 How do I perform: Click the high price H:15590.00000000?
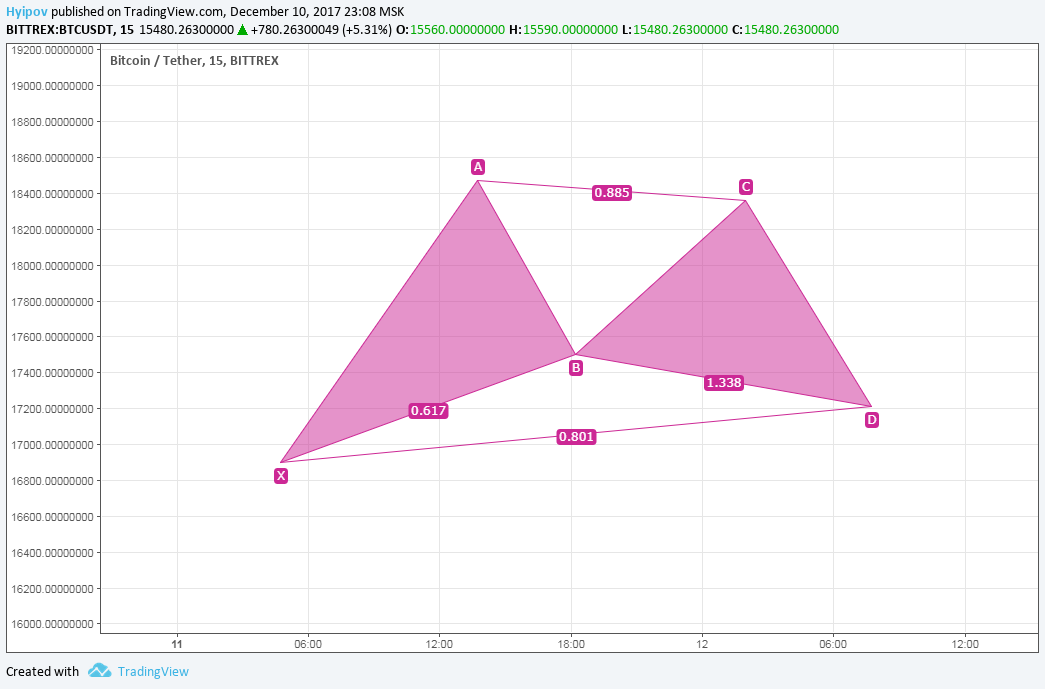[x=563, y=29]
